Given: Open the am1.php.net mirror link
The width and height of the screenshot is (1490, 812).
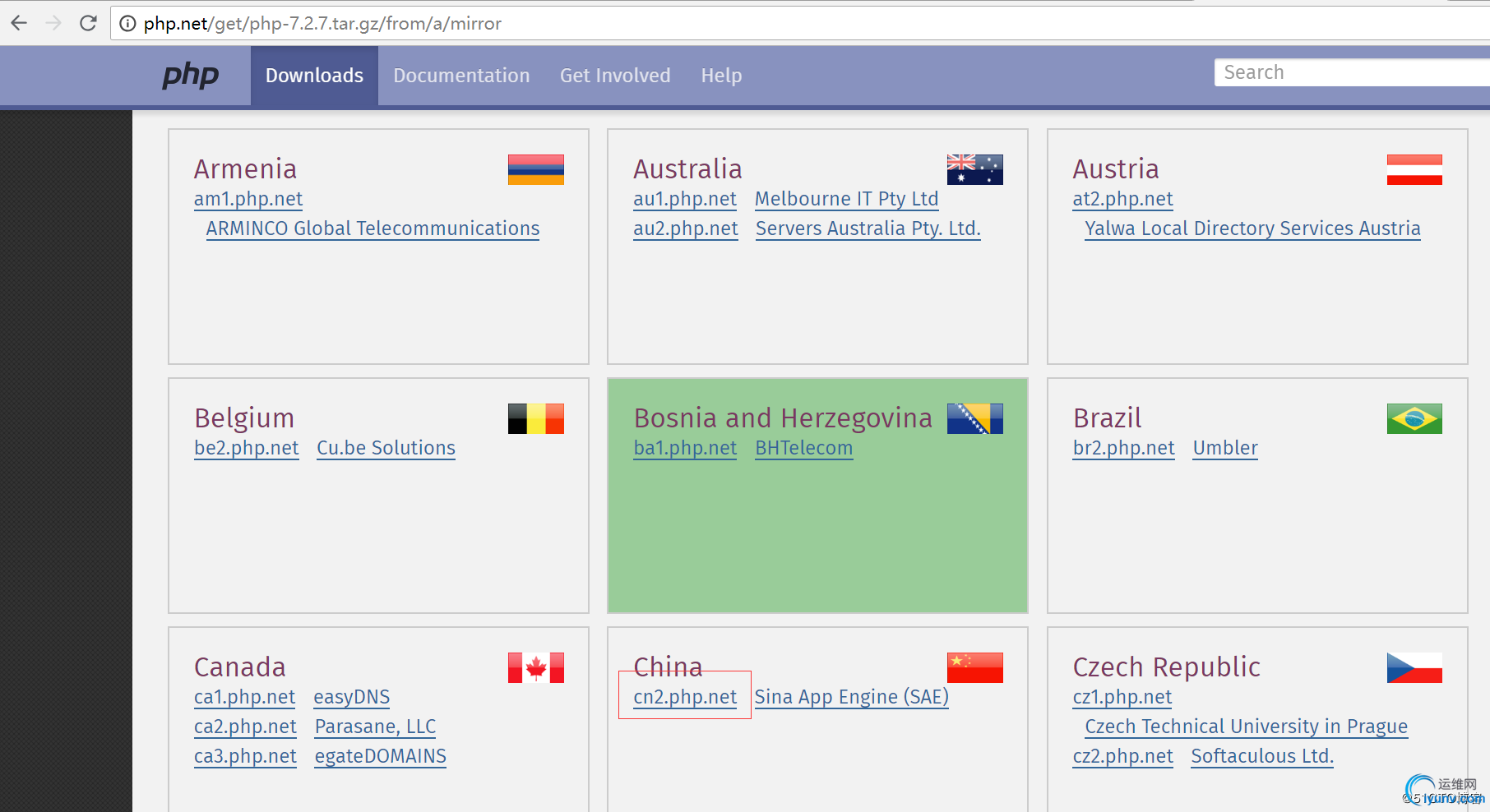Looking at the screenshot, I should coord(248,199).
